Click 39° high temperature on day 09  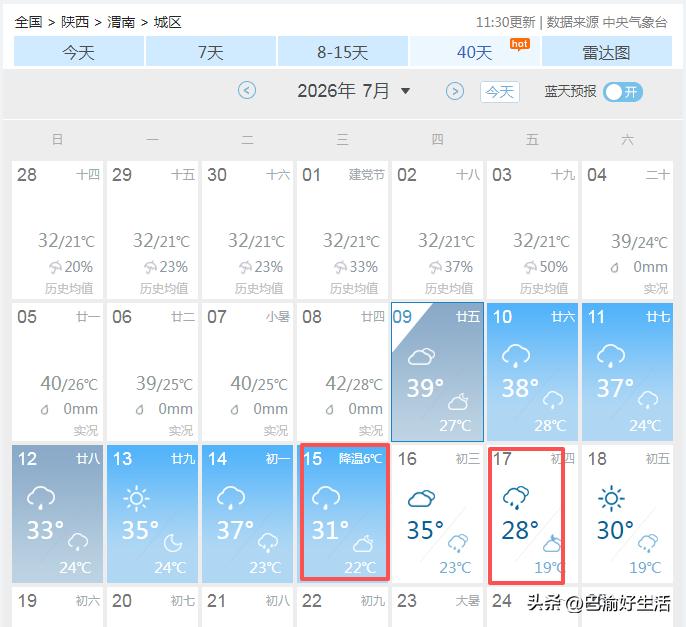point(425,388)
